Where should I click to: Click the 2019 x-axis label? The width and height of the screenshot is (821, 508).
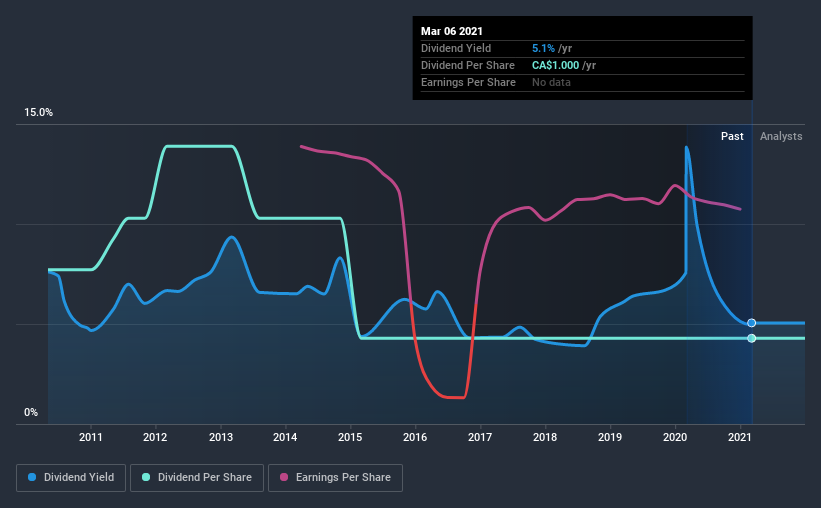coord(610,437)
